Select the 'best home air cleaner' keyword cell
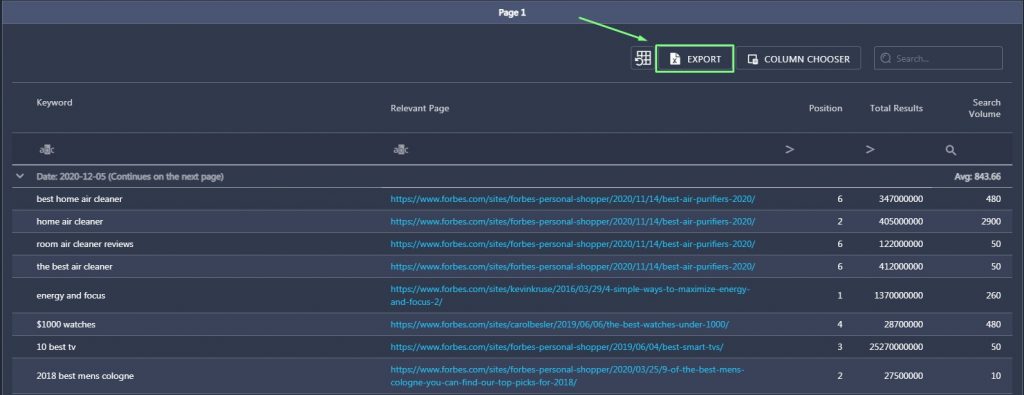This screenshot has height=395, width=1024. tap(79, 199)
